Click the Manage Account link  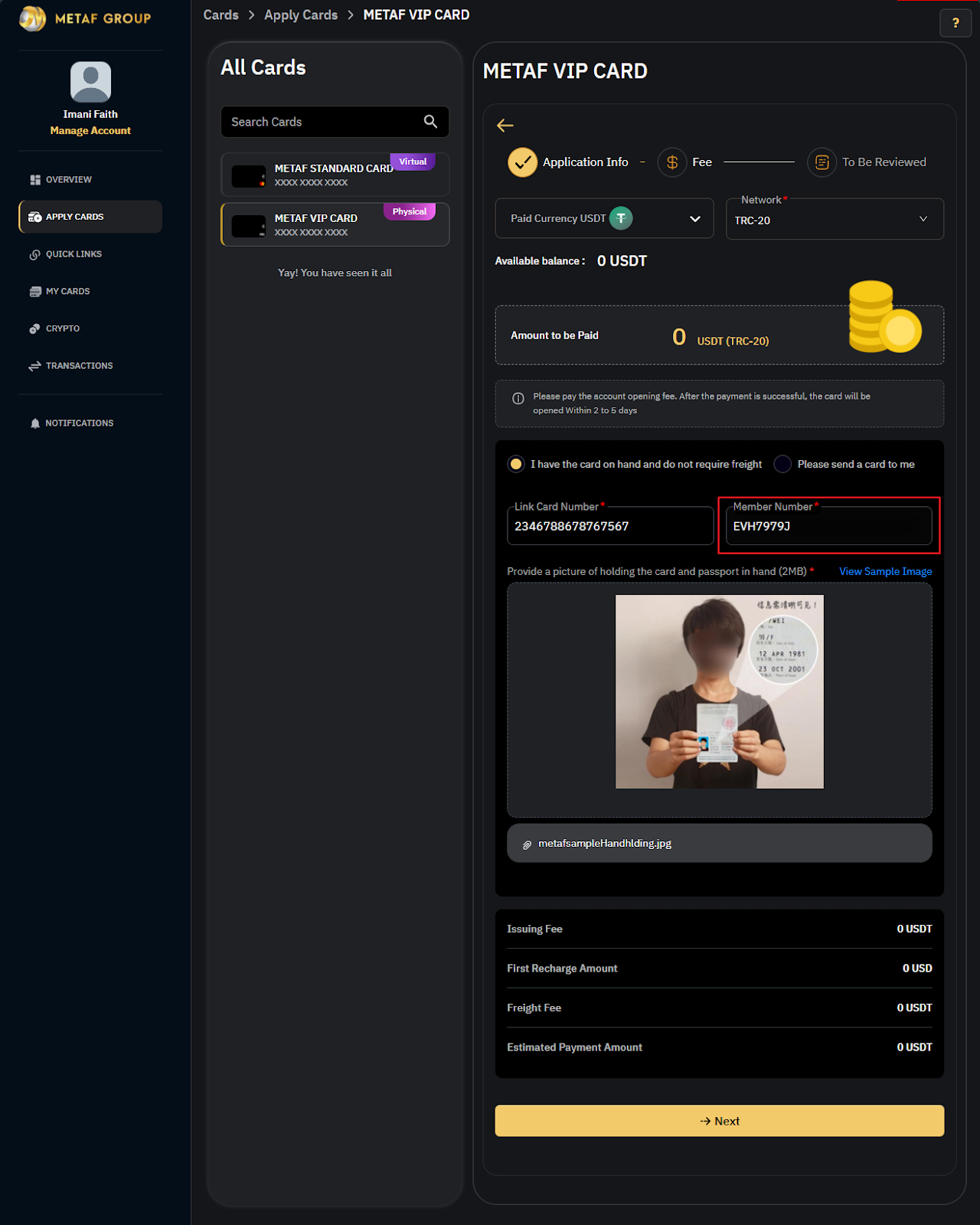point(90,131)
